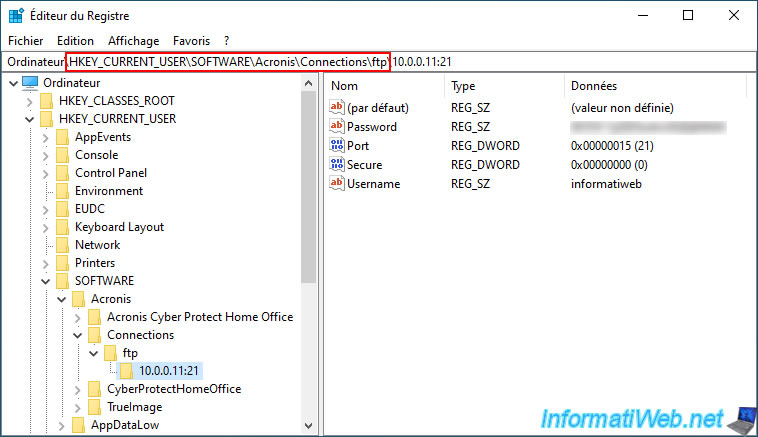The width and height of the screenshot is (758, 437).
Task: Click the Environment folder icon
Action: (62, 191)
